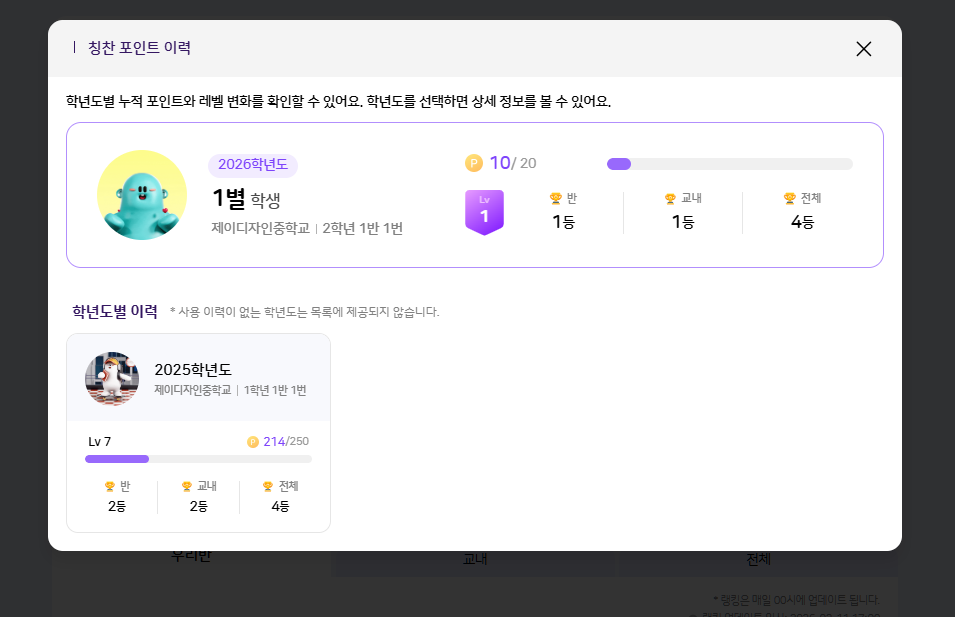Close the 칭찬 포인트 이력 dialog
Viewport: 955px width, 617px height.
[x=864, y=49]
